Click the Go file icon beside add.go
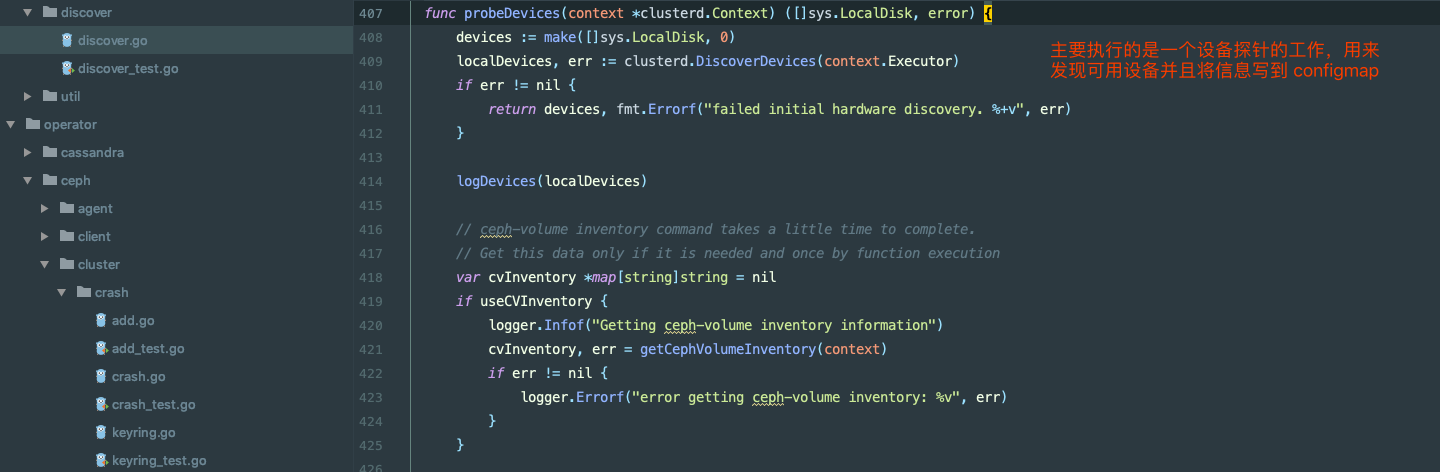The height and width of the screenshot is (472, 1440). [101, 321]
